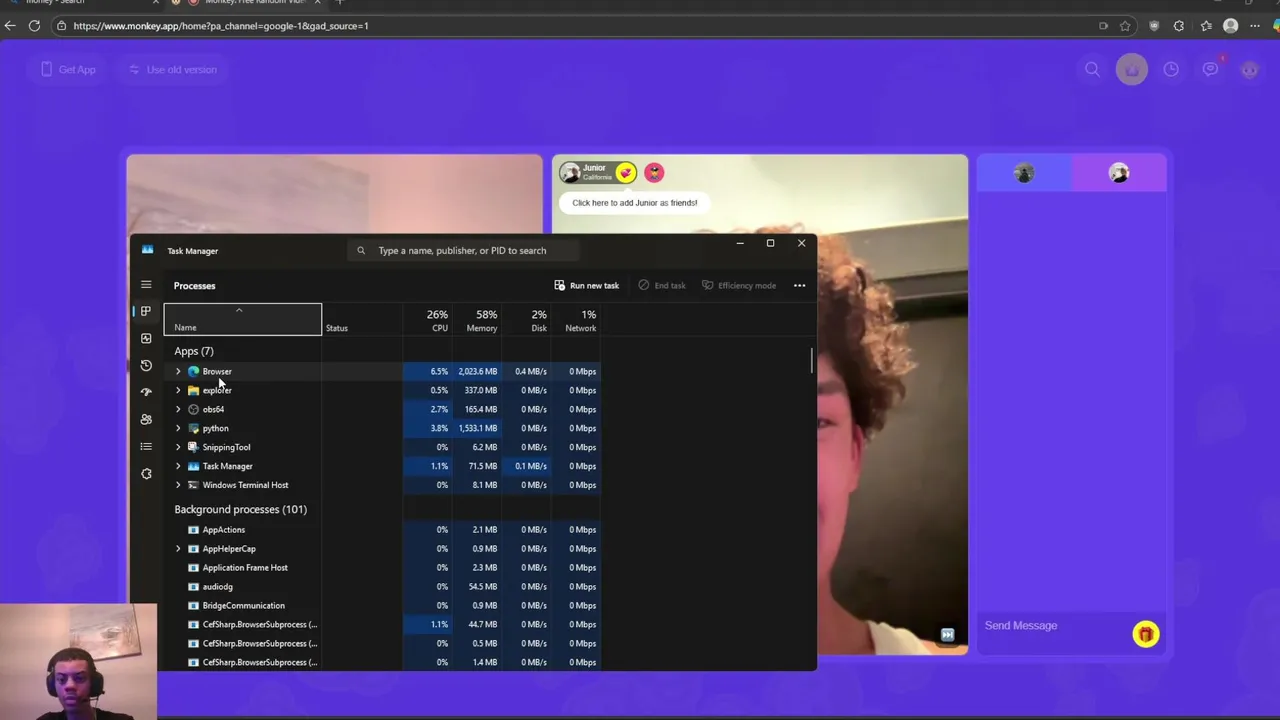Select the BridgeCommunication process row
This screenshot has height=720, width=1280.
[x=382, y=606]
